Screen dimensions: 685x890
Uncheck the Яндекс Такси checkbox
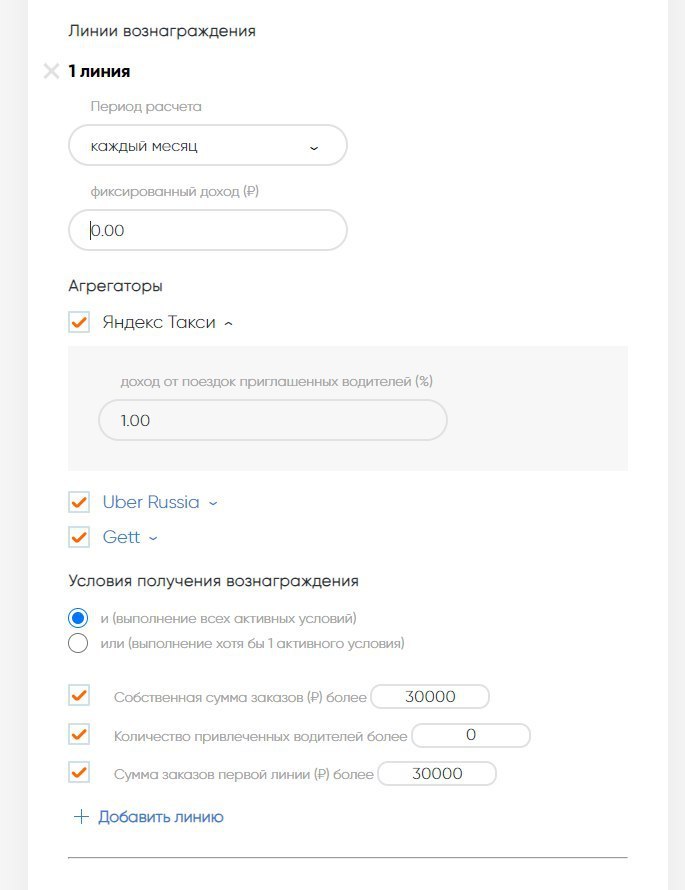(x=79, y=322)
